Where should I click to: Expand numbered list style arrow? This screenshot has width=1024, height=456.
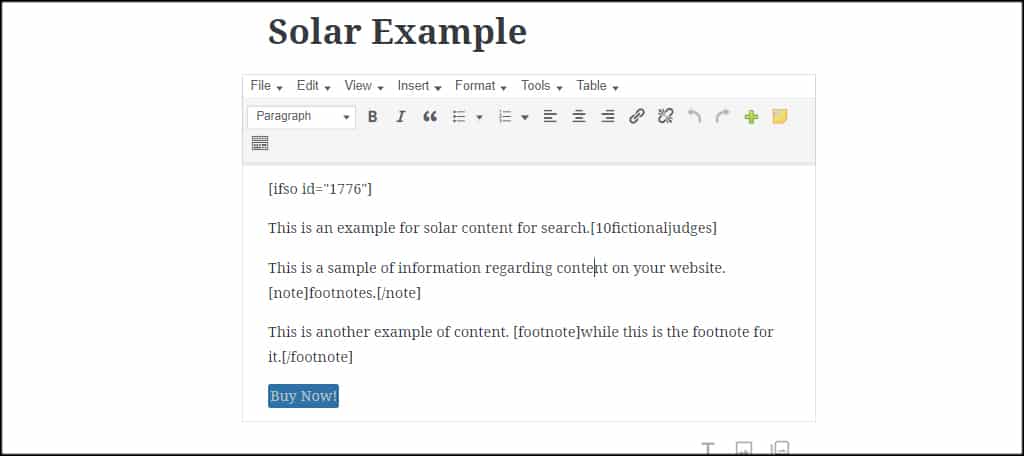click(x=525, y=118)
